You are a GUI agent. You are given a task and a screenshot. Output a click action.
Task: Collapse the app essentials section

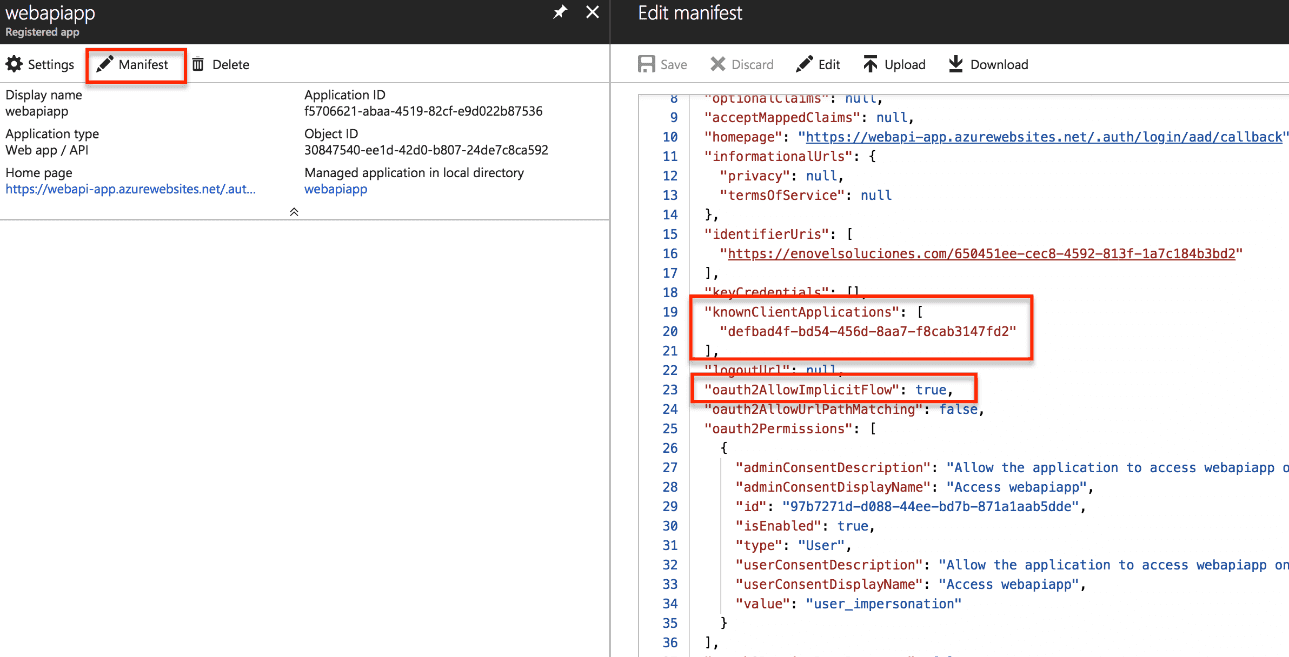coord(294,212)
